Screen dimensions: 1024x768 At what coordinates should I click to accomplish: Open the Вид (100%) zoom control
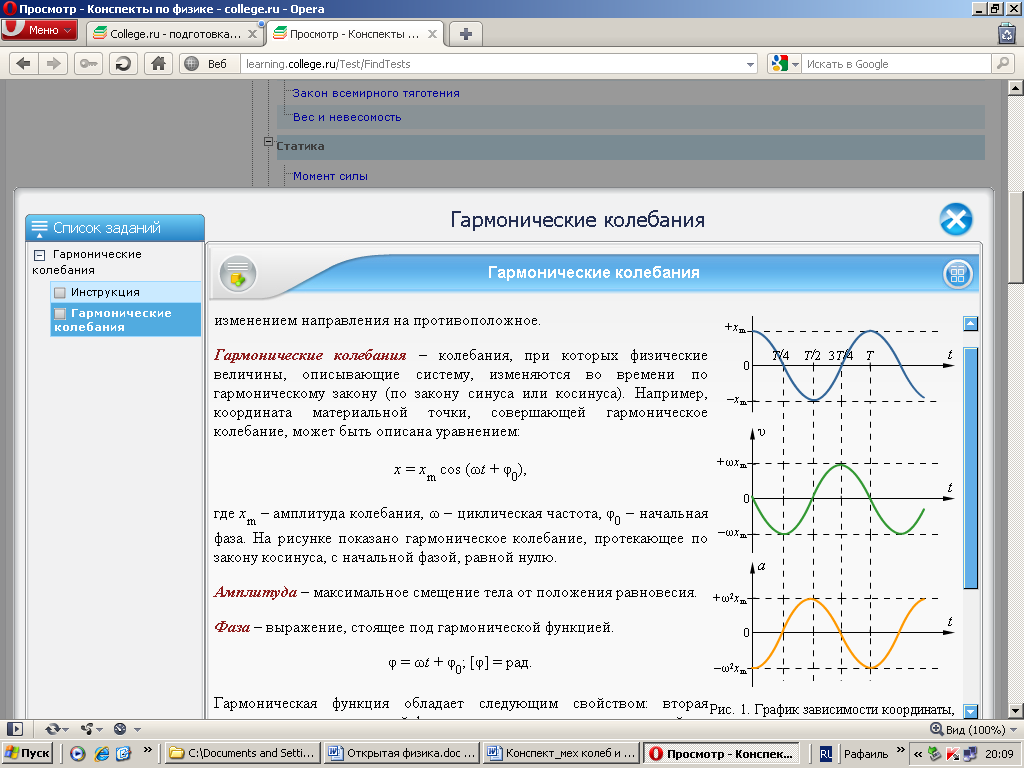973,729
